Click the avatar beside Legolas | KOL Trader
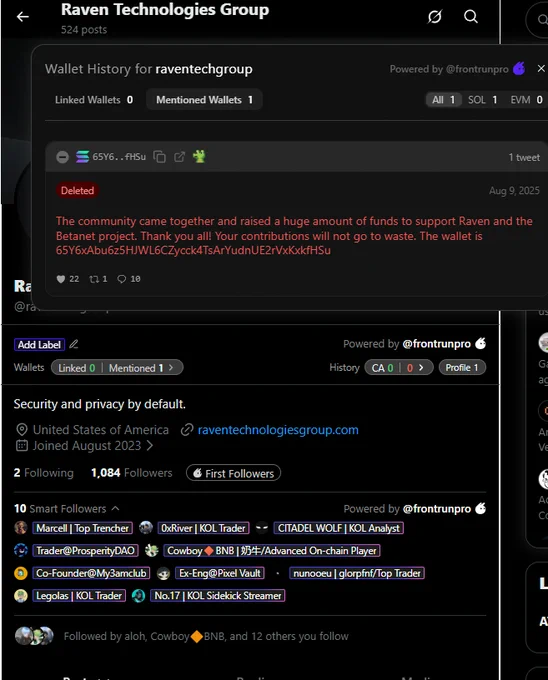Screen dimensions: 548x680 [x=21, y=595]
